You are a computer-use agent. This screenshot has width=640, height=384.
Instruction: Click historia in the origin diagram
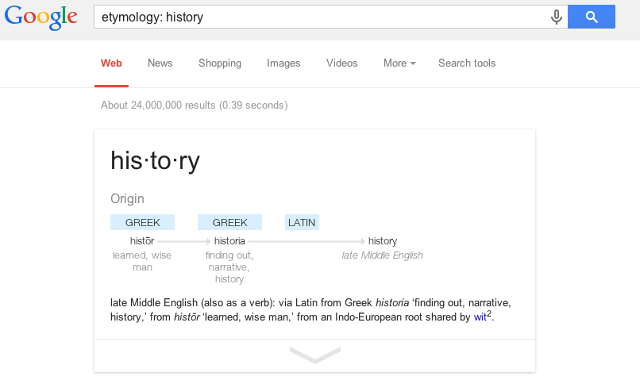click(230, 241)
